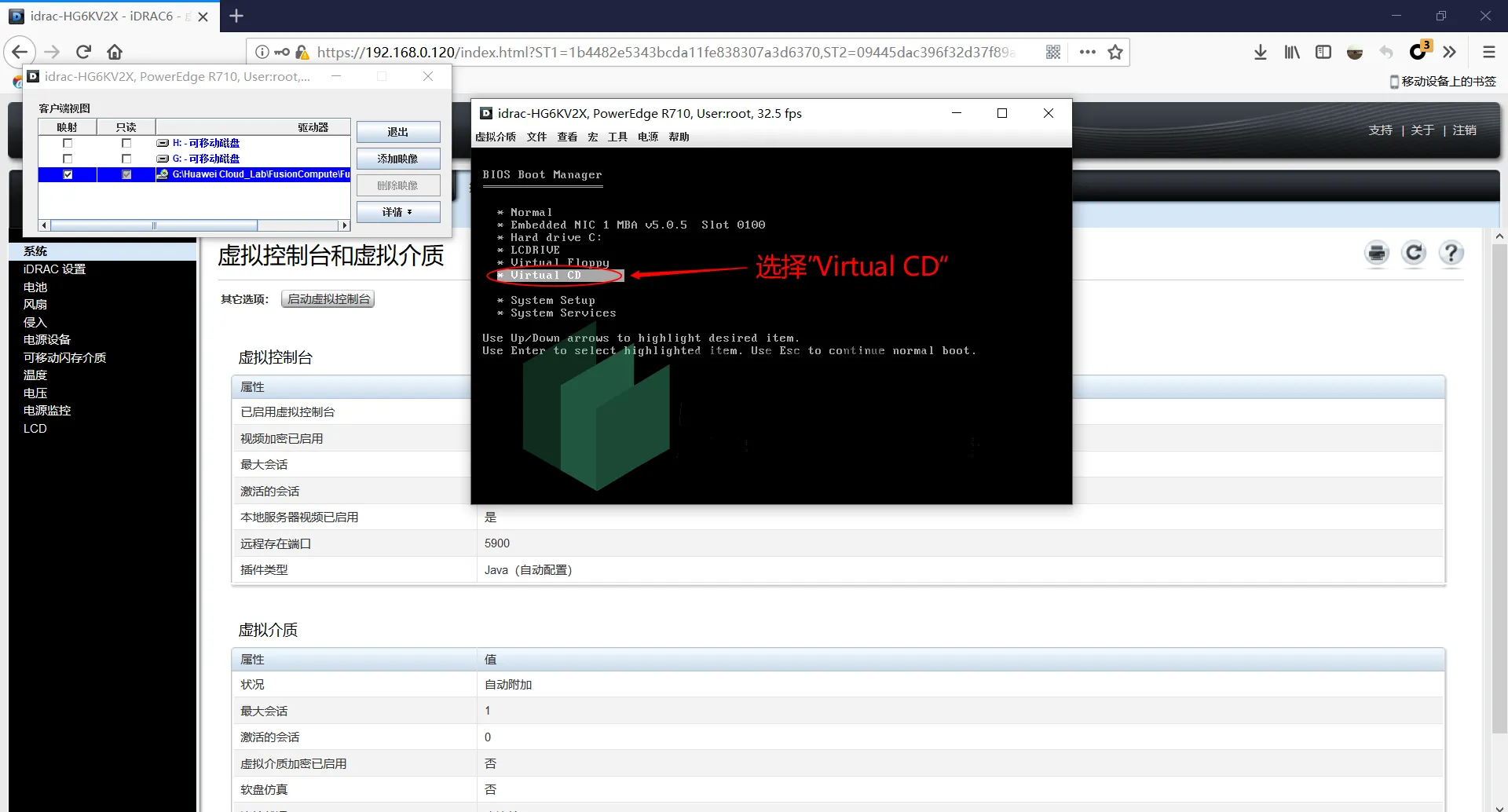This screenshot has width=1508, height=812.
Task: Select LCD in the left navigation
Action: [35, 428]
